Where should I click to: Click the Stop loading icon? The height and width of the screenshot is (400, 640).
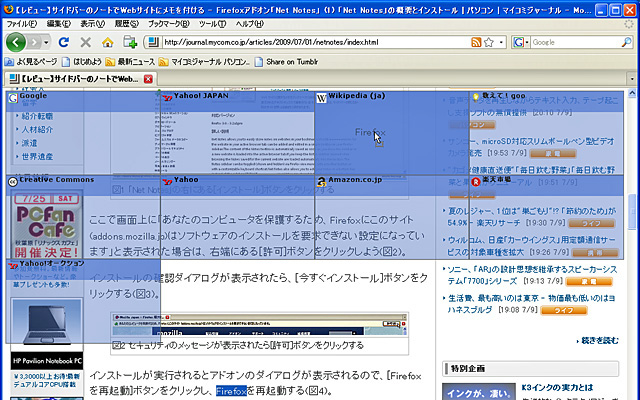point(86,42)
